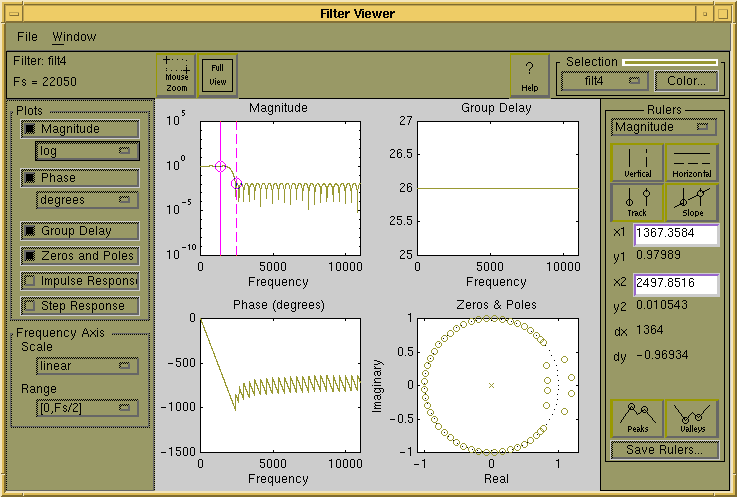Open the Window menu
Viewport: 737px width, 497px height.
74,37
